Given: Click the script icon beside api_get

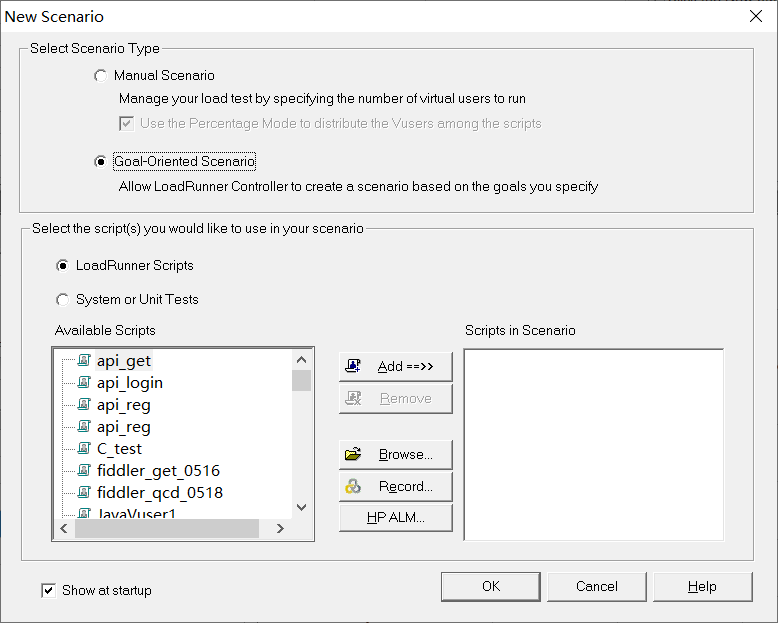Looking at the screenshot, I should 84,361.
